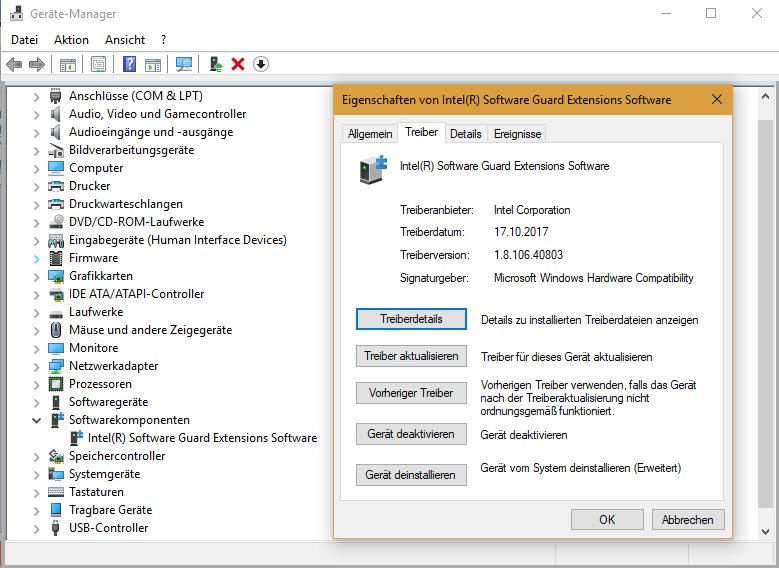
Task: Click the USB-Controller plug icon
Action: pos(56,528)
